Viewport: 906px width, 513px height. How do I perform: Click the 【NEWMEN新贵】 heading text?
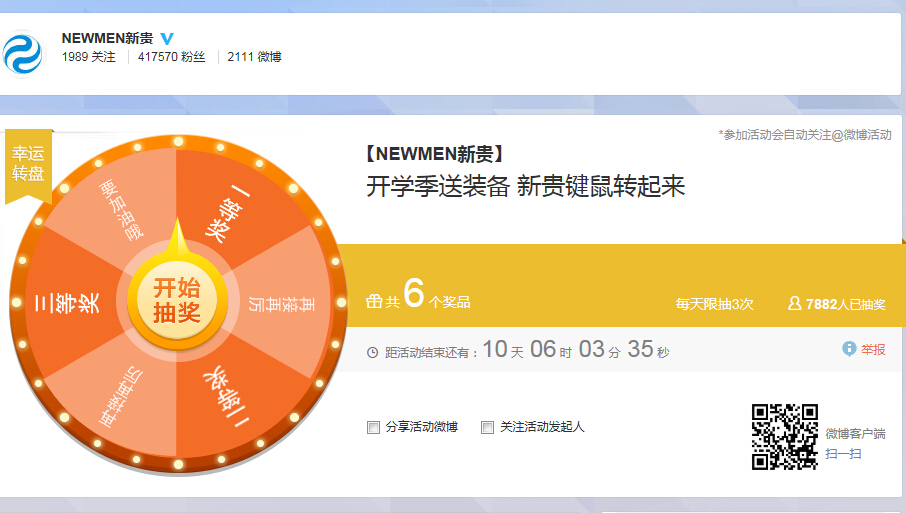[x=435, y=154]
